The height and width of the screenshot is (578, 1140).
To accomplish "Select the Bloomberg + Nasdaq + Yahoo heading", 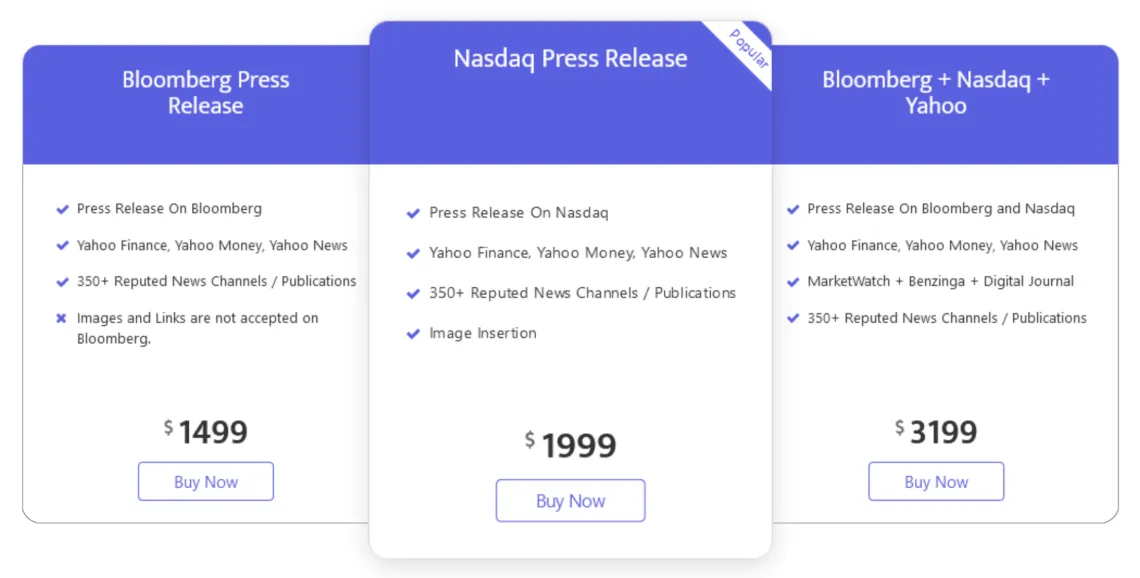I will pos(936,92).
